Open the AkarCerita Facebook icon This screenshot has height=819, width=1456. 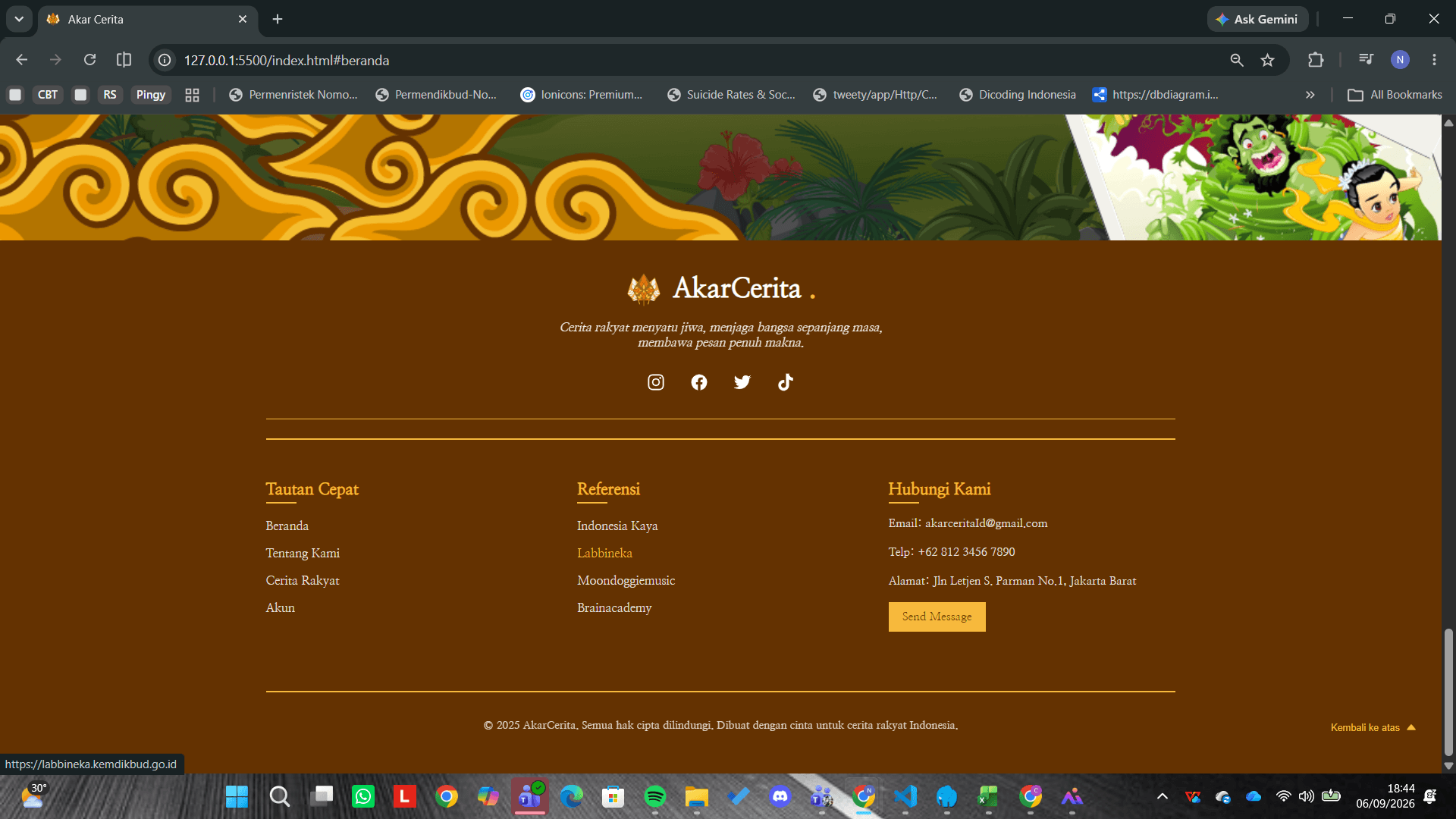click(699, 382)
